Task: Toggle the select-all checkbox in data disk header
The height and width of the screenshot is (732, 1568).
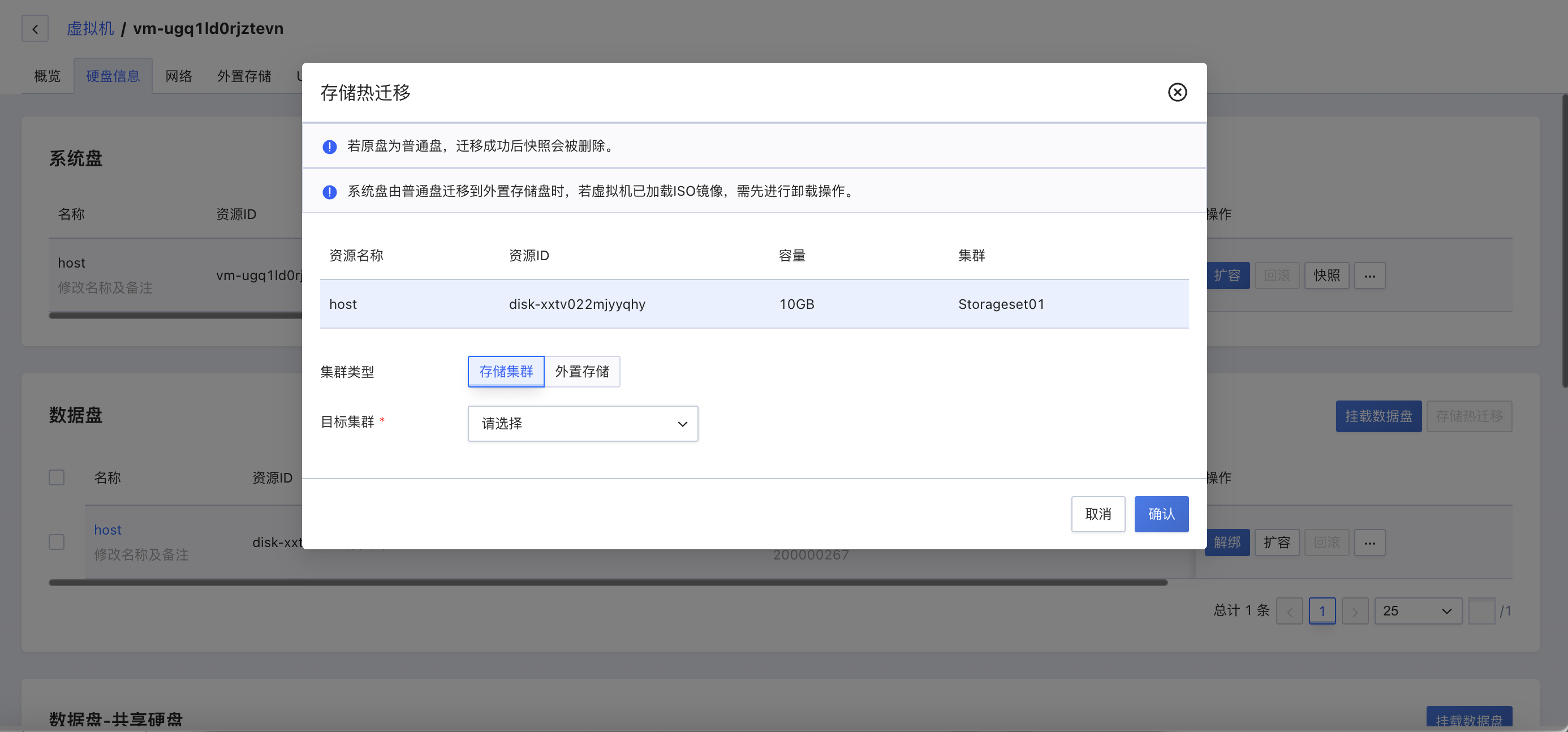Action: point(57,477)
